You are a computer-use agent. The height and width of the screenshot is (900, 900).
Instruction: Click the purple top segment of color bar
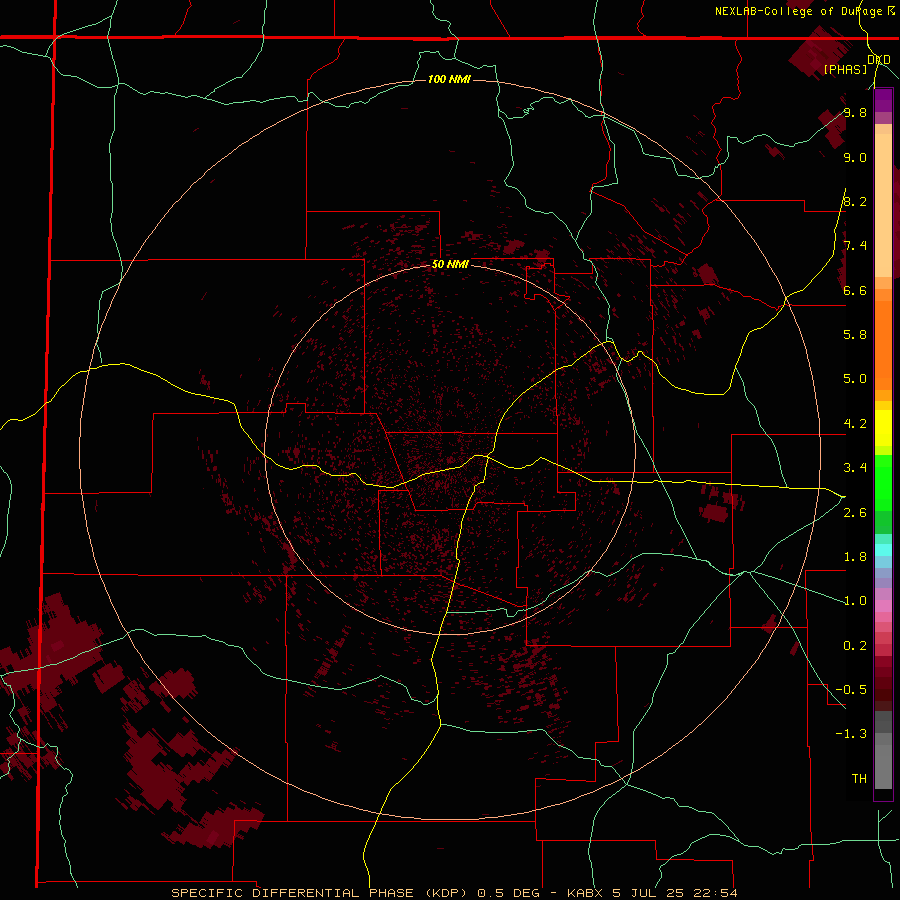pyautogui.click(x=883, y=100)
